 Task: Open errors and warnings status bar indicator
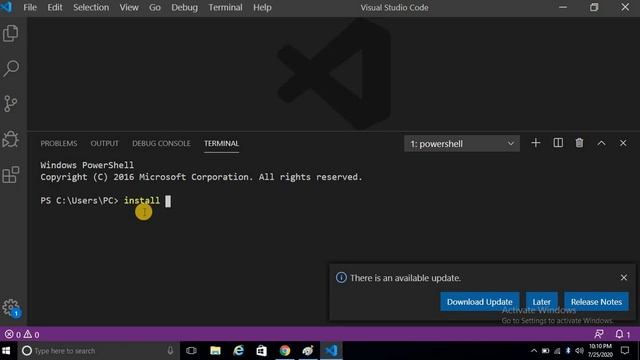[22, 335]
